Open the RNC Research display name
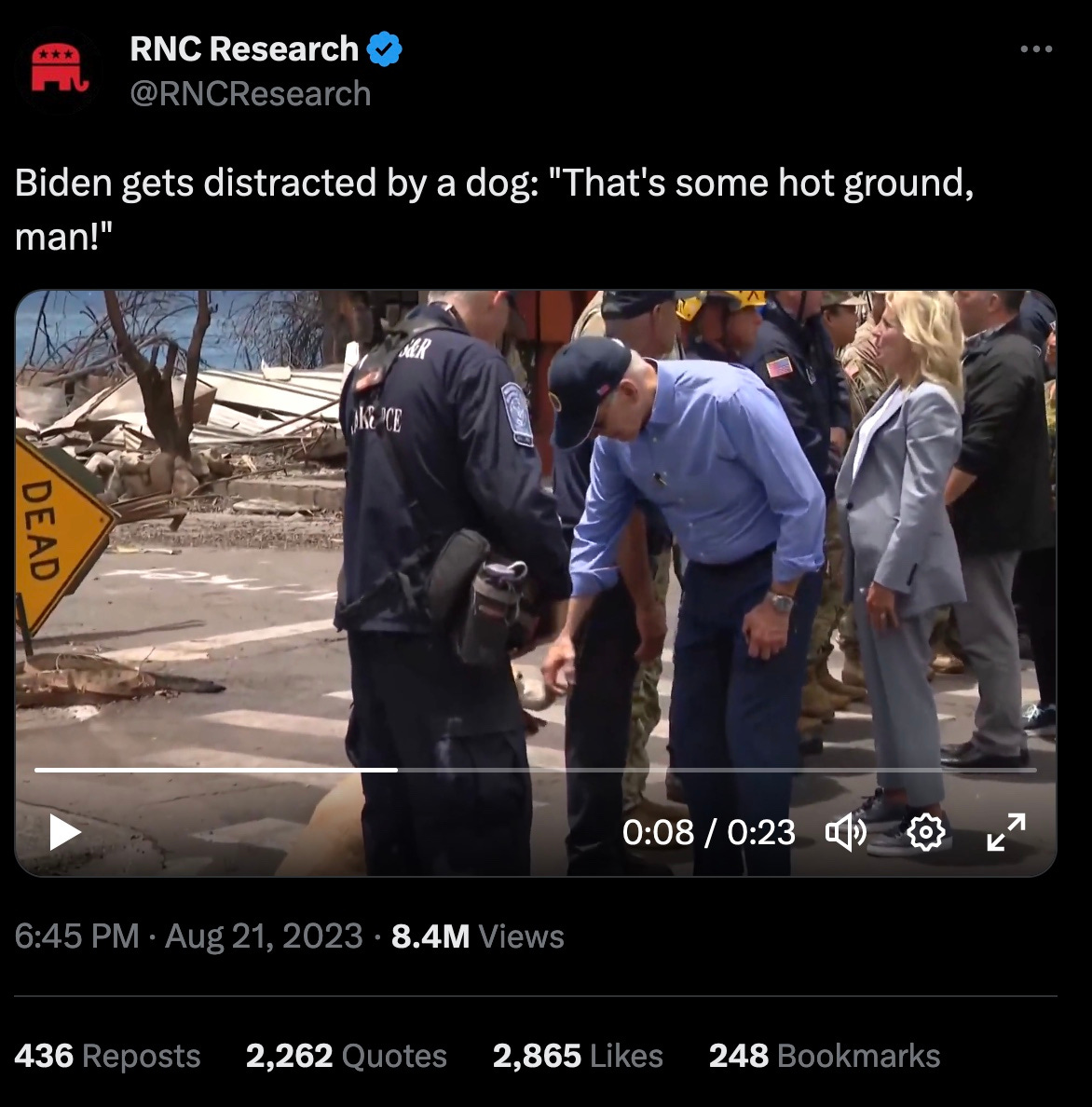 (x=244, y=48)
